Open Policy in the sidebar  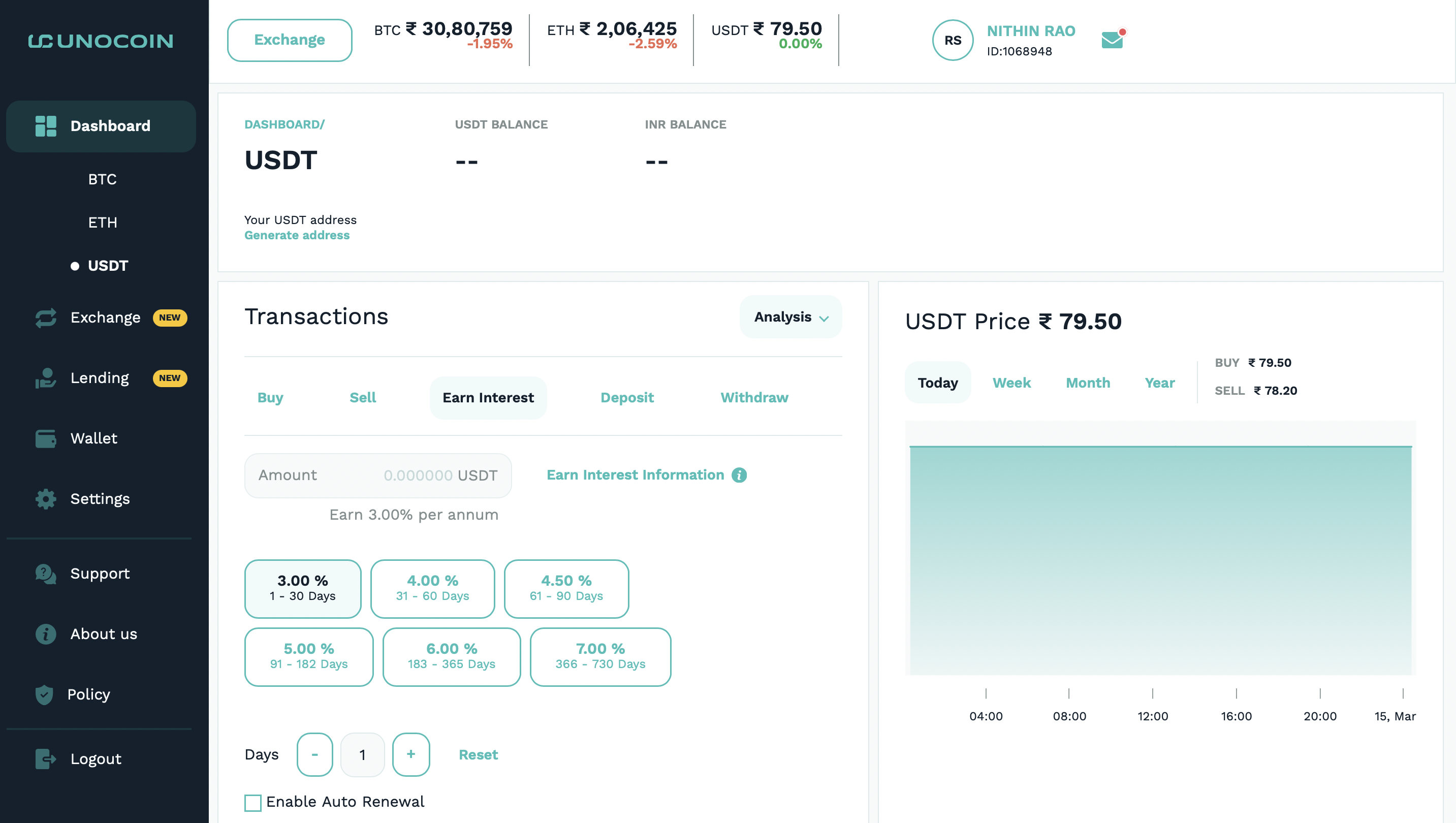click(x=89, y=694)
